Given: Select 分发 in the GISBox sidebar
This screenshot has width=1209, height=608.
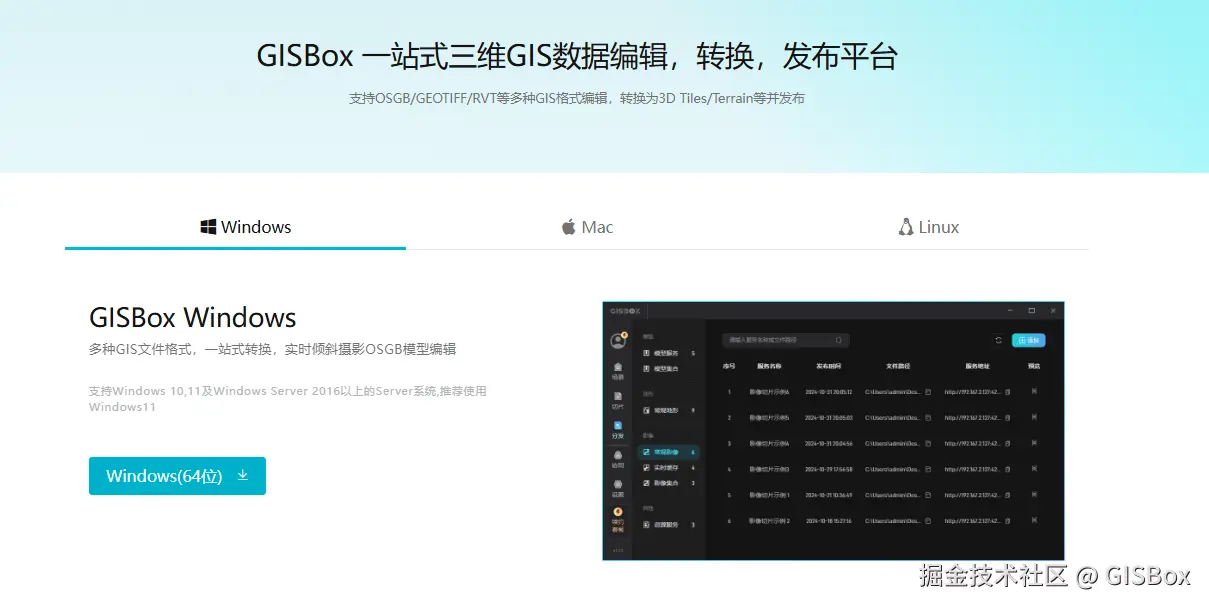Looking at the screenshot, I should click(618, 430).
